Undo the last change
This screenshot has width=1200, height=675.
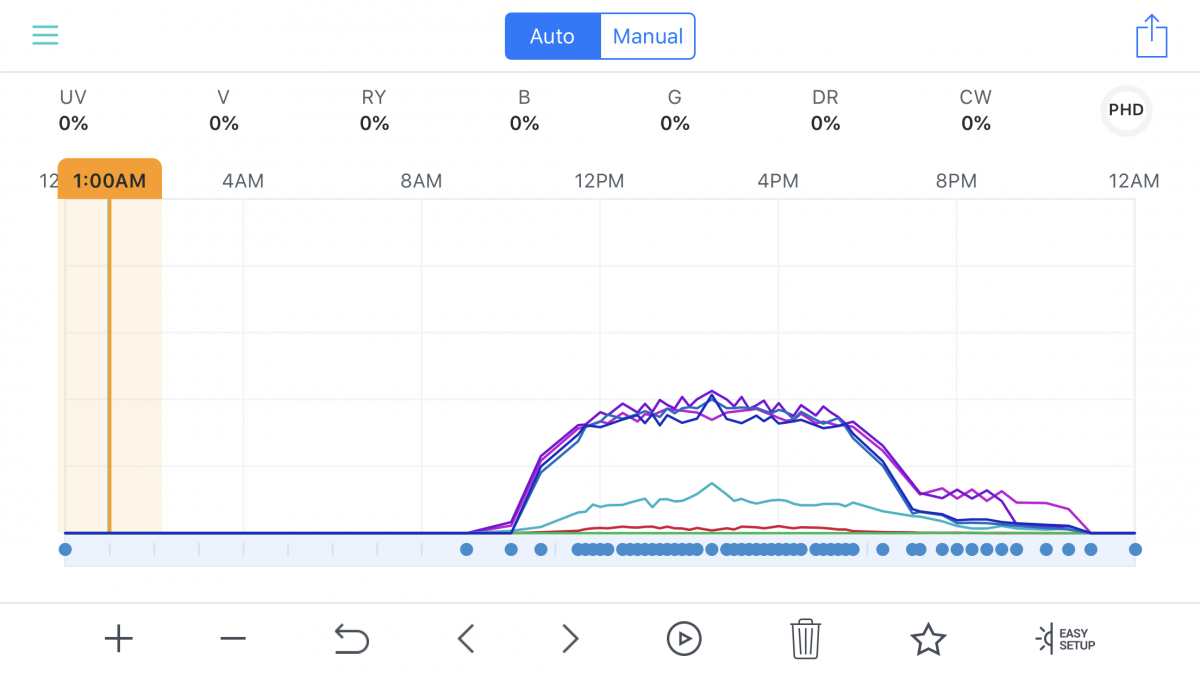pos(351,638)
